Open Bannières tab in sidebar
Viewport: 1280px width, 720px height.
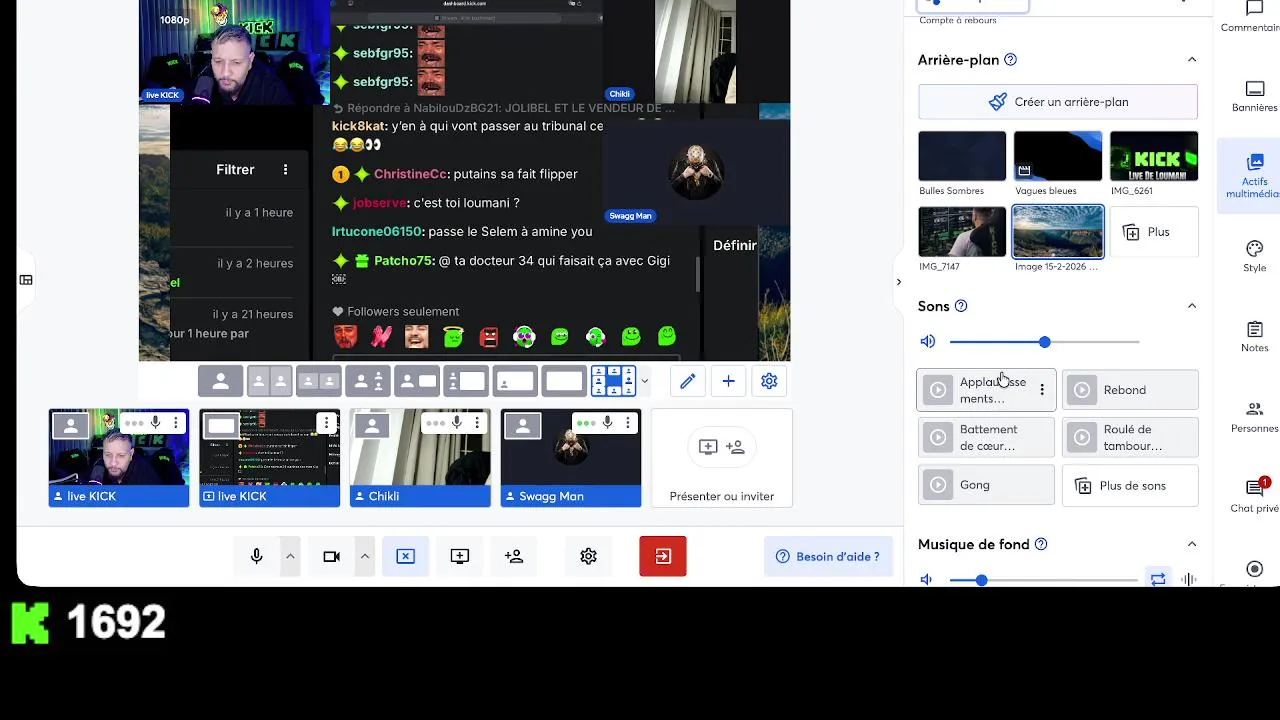point(1254,97)
